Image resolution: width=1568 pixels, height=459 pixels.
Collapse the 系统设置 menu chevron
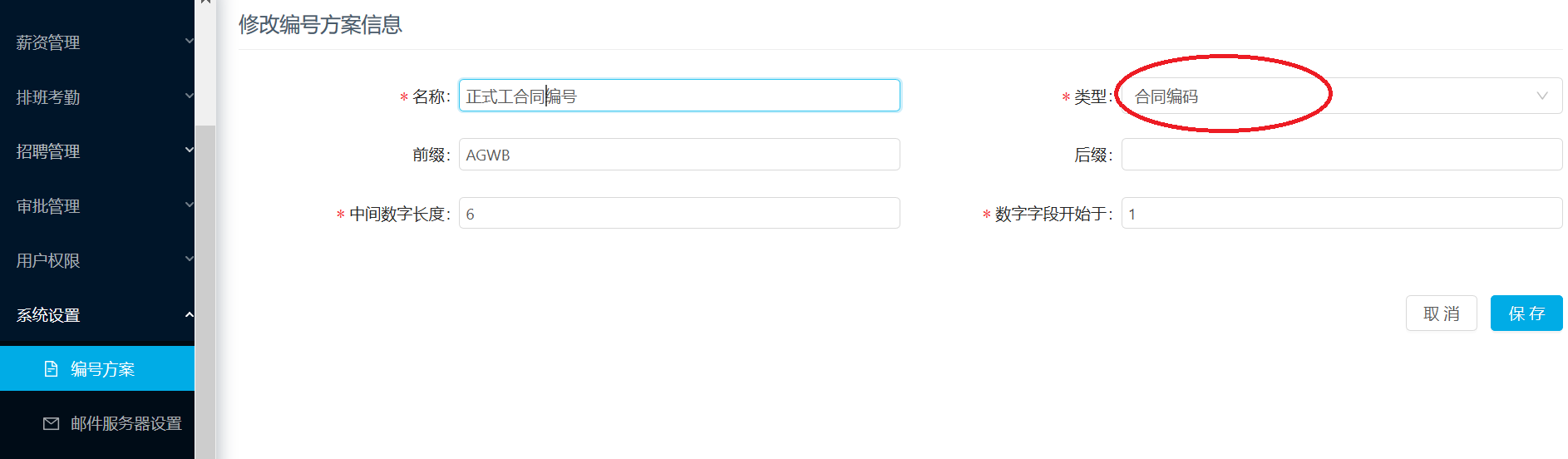click(x=189, y=314)
